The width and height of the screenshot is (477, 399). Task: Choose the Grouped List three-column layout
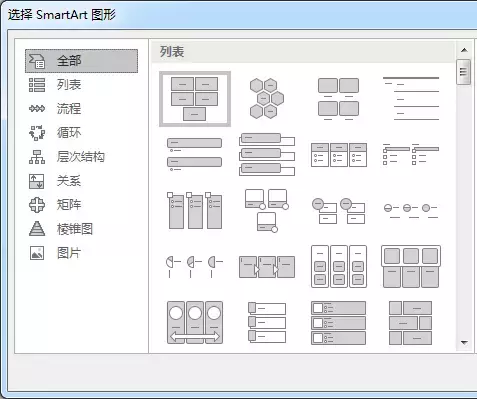[339, 267]
